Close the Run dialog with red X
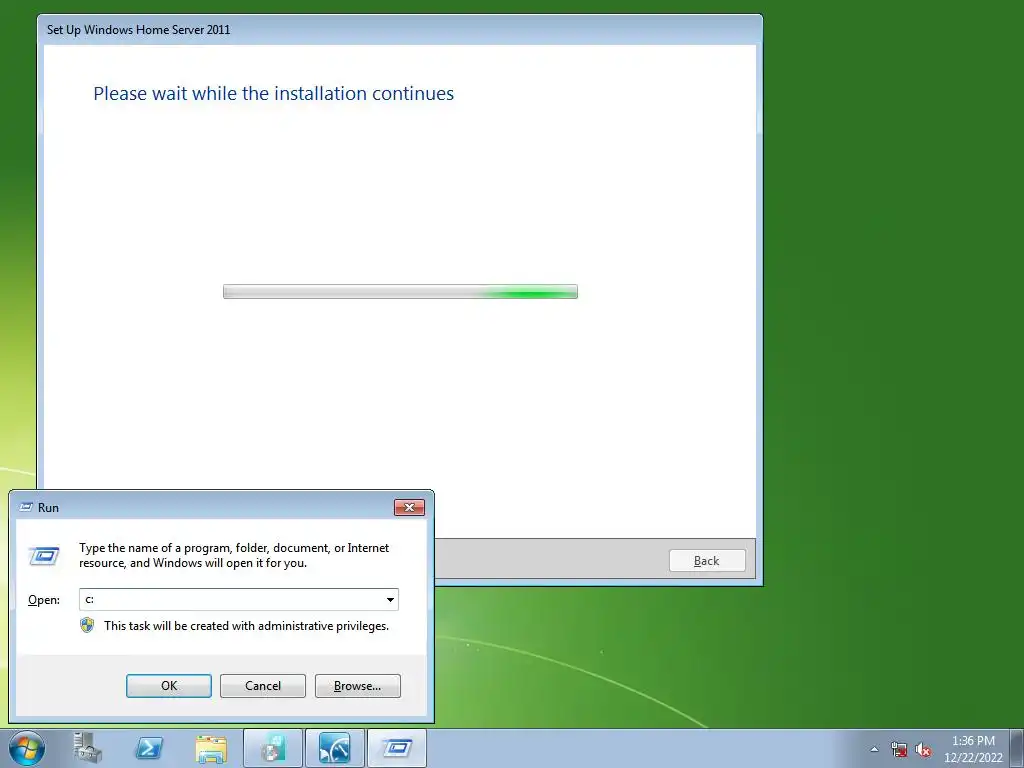Viewport: 1024px width, 768px height. point(409,507)
